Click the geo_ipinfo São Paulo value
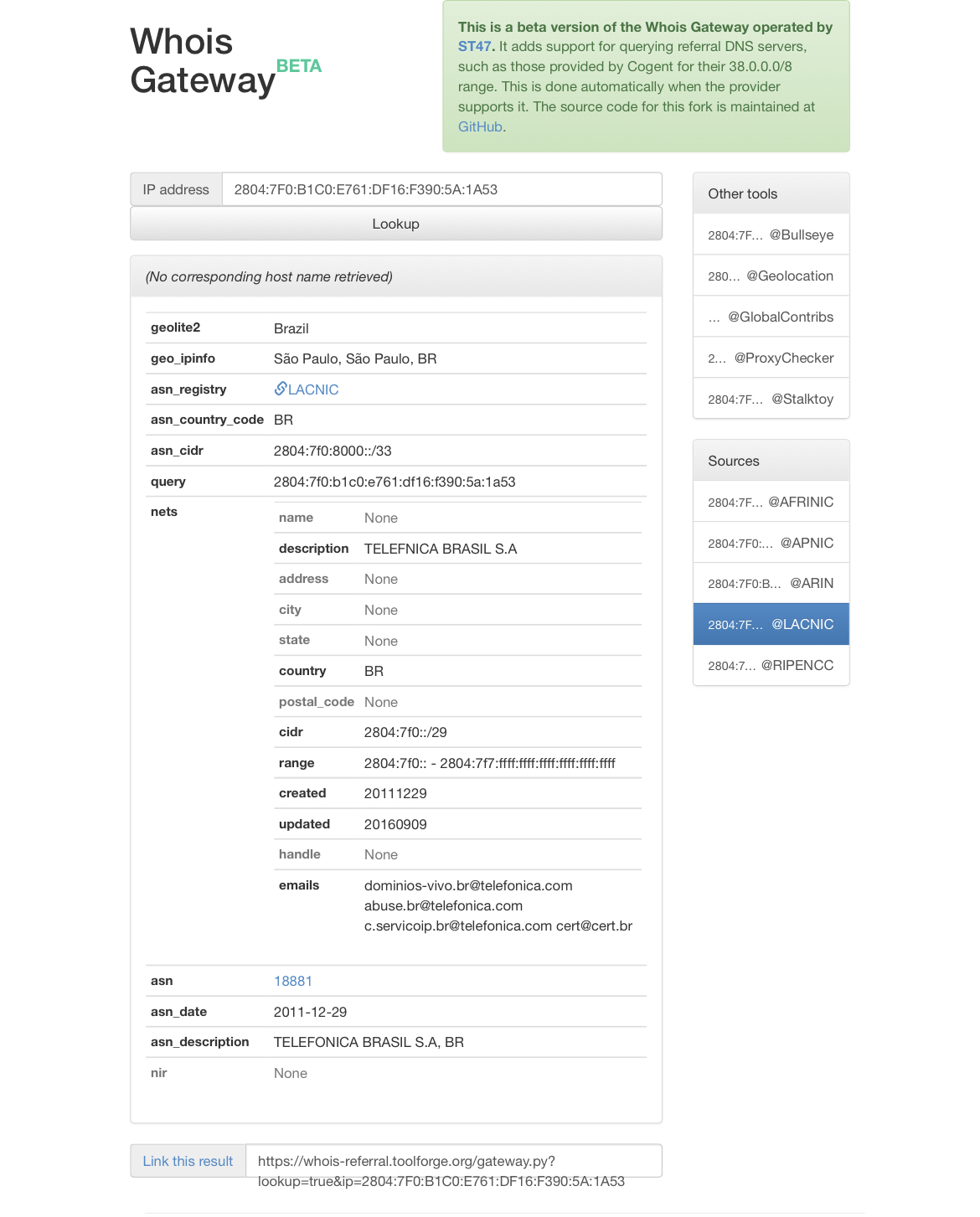 coord(355,358)
